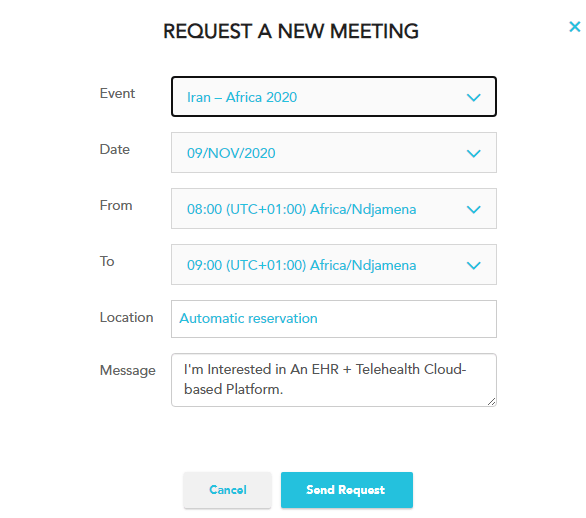Select the Iran – Africa 2020 event text

click(242, 97)
